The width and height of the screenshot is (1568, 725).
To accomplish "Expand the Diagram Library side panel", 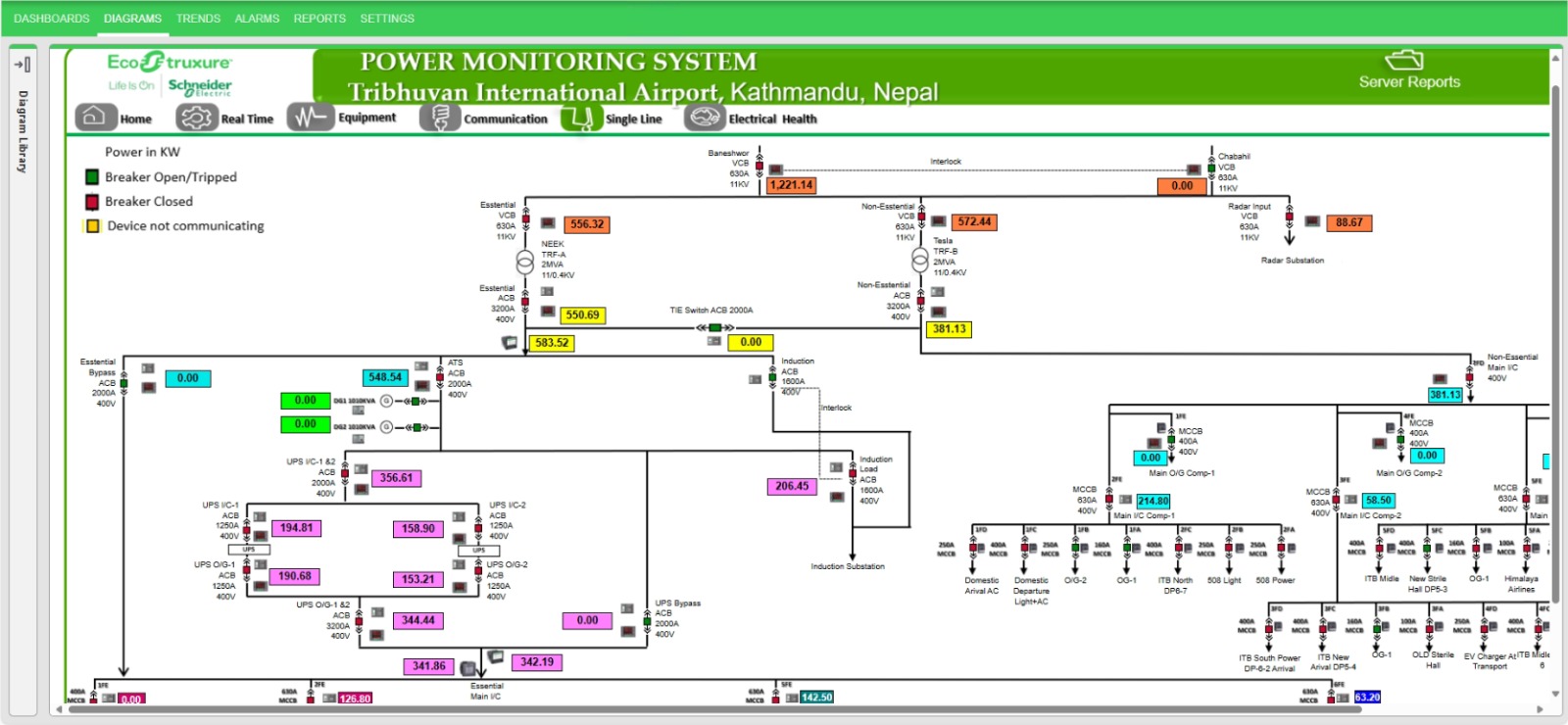I will 22,65.
